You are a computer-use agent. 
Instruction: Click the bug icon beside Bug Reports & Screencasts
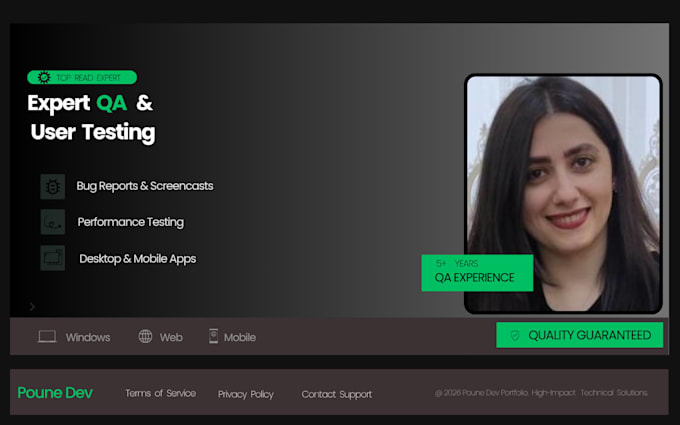coord(52,187)
